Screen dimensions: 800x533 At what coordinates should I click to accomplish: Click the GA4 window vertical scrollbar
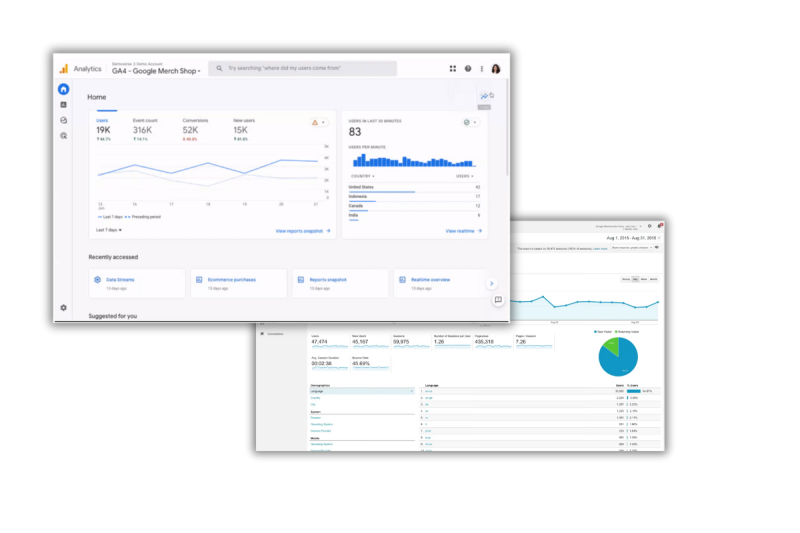coord(507,128)
